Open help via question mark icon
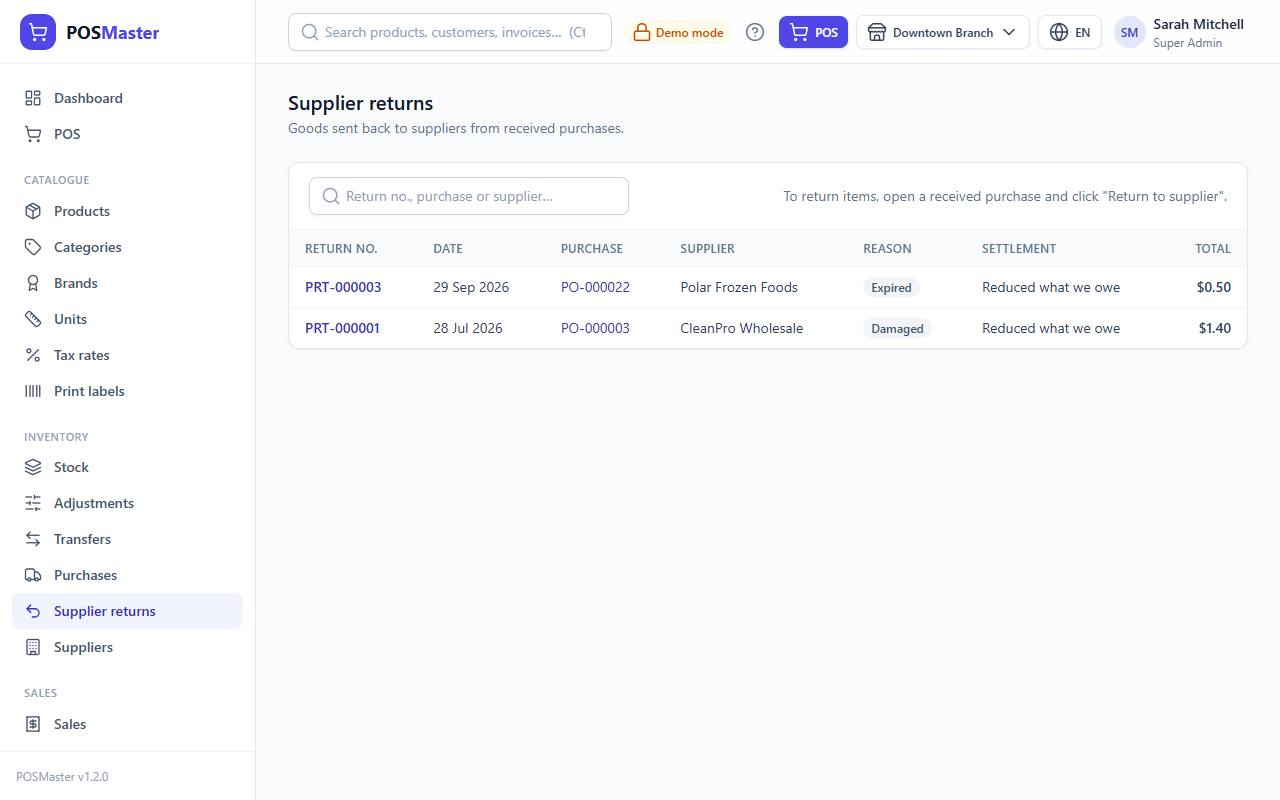The width and height of the screenshot is (1280, 800). 755,32
